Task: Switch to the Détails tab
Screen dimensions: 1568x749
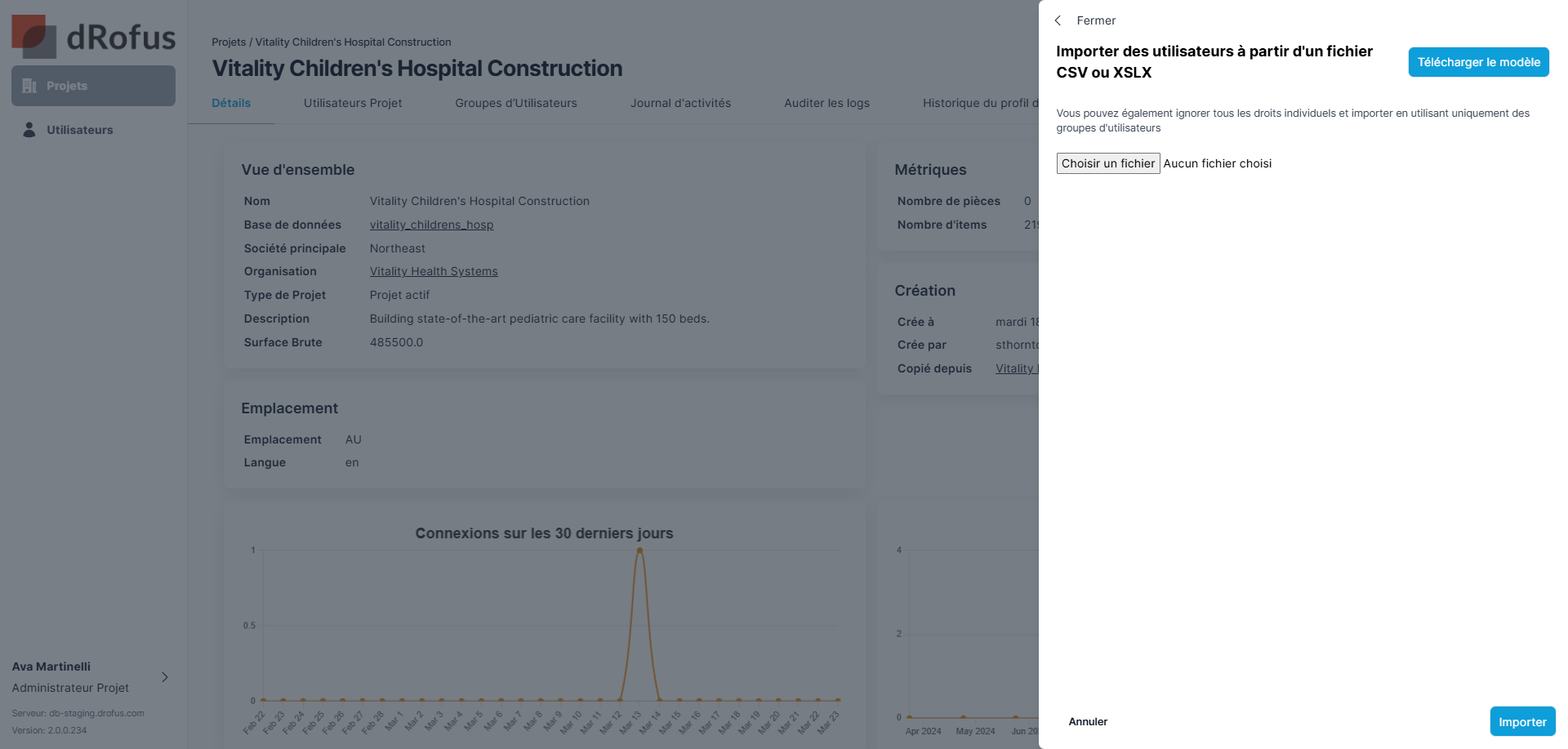Action: [x=231, y=103]
